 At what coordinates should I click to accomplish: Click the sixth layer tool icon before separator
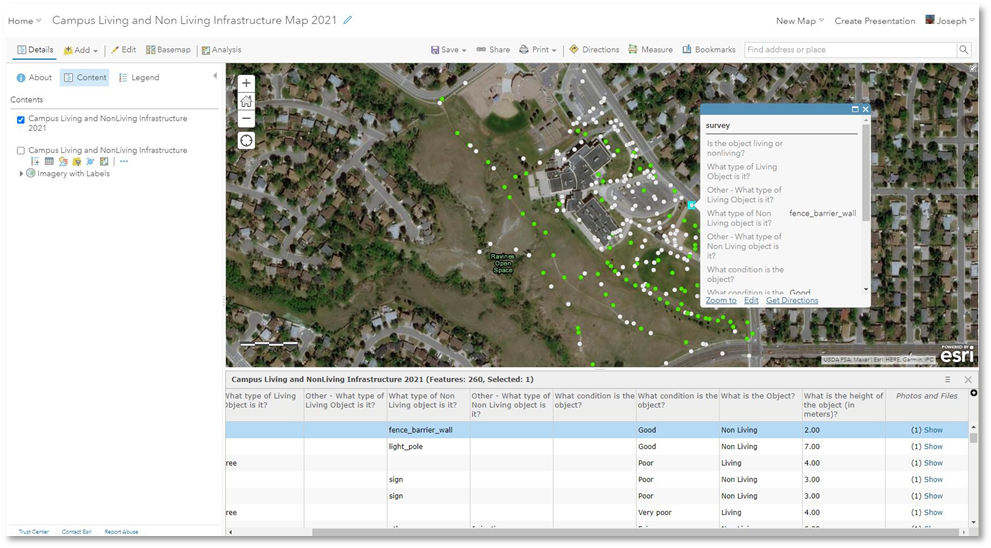104,162
